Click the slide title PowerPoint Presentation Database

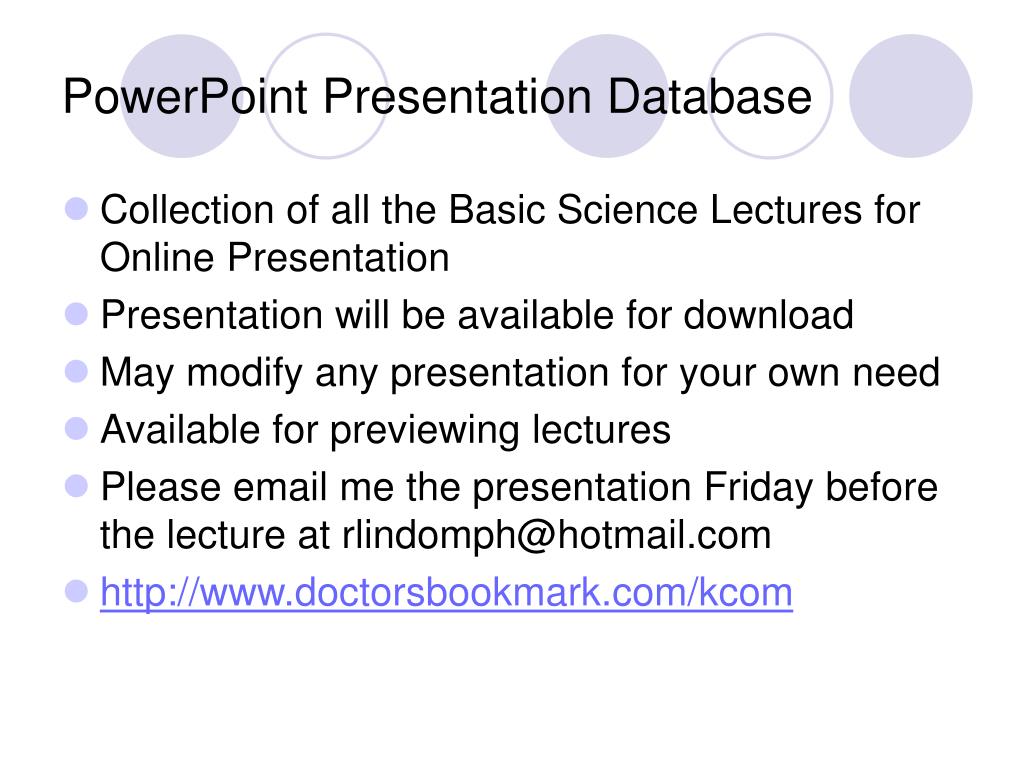[x=437, y=98]
